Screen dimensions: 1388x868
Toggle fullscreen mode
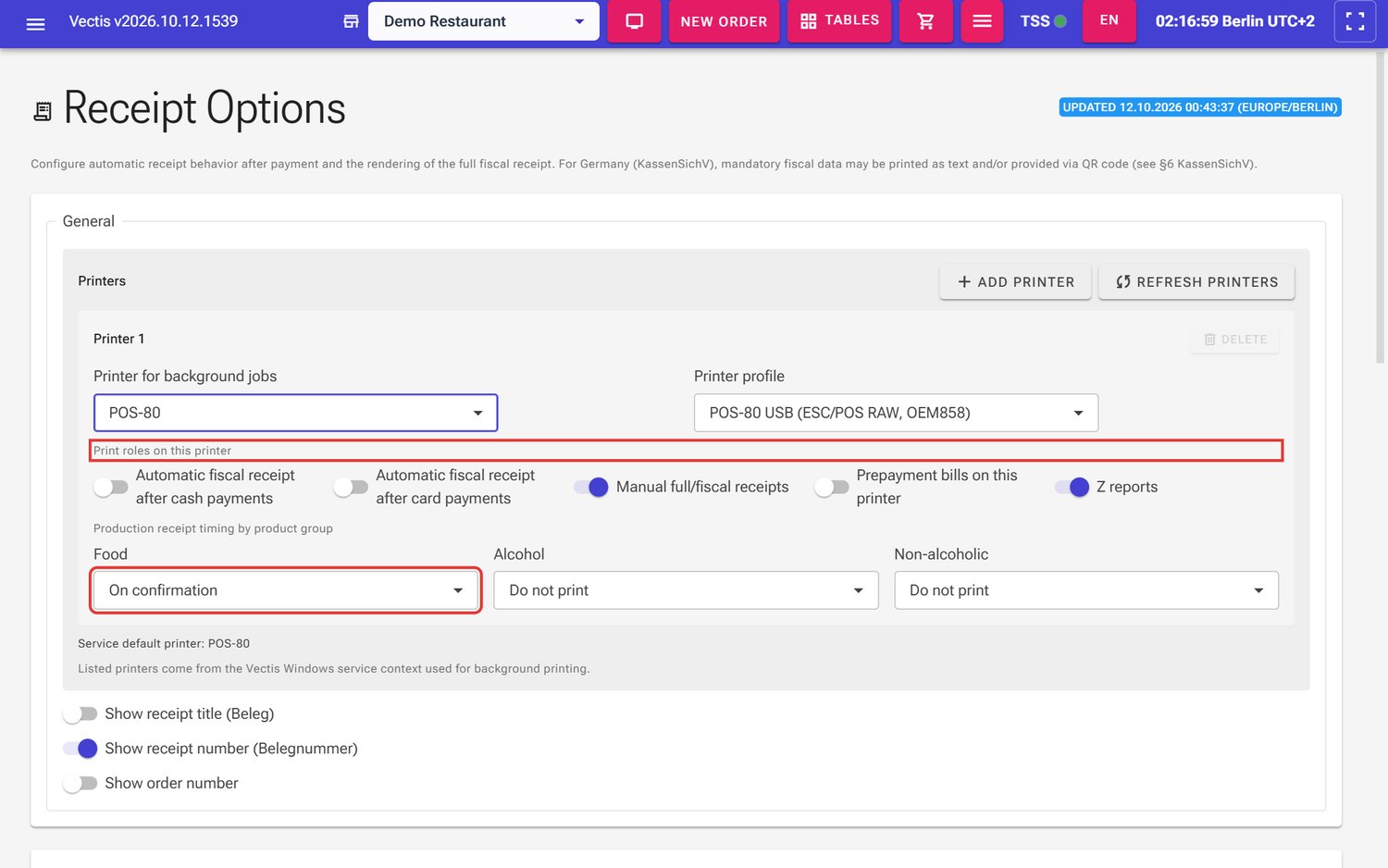click(x=1355, y=21)
